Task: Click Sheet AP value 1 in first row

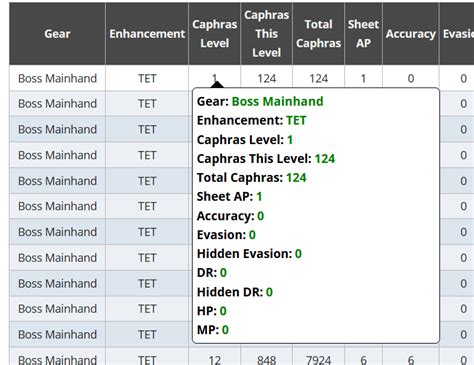Action: coord(363,78)
